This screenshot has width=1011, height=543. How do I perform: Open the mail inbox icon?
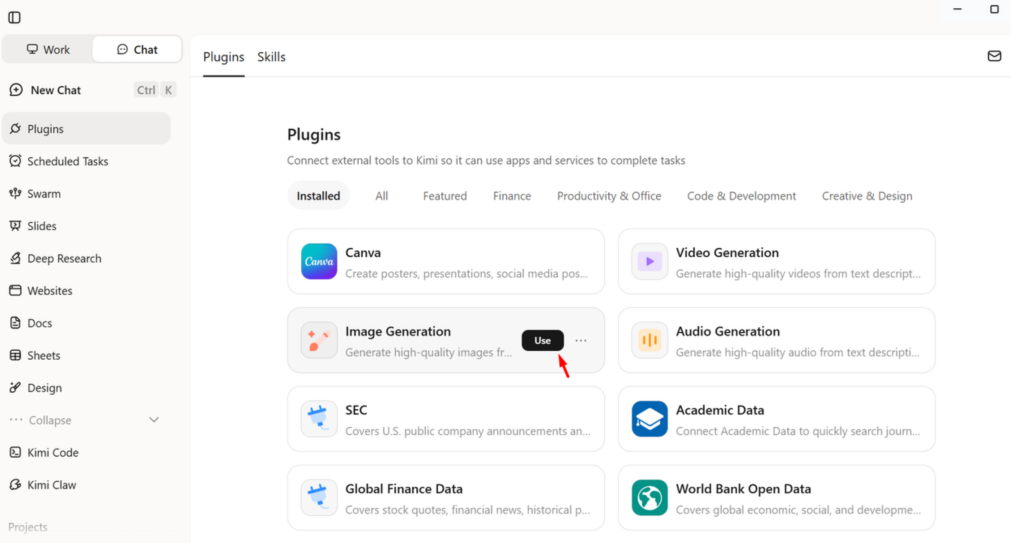tap(994, 56)
